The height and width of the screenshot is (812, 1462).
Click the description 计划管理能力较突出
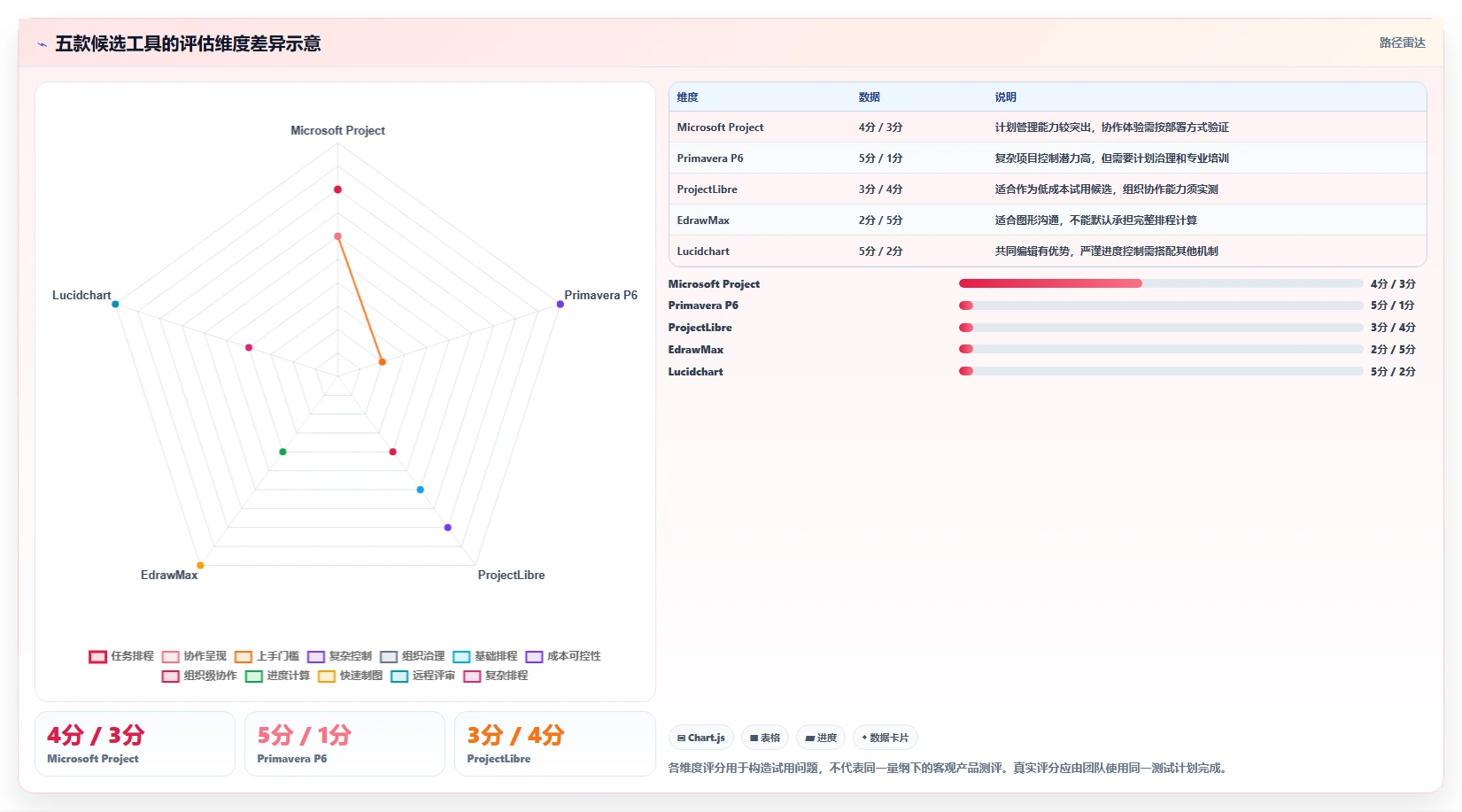pyautogui.click(x=1043, y=128)
